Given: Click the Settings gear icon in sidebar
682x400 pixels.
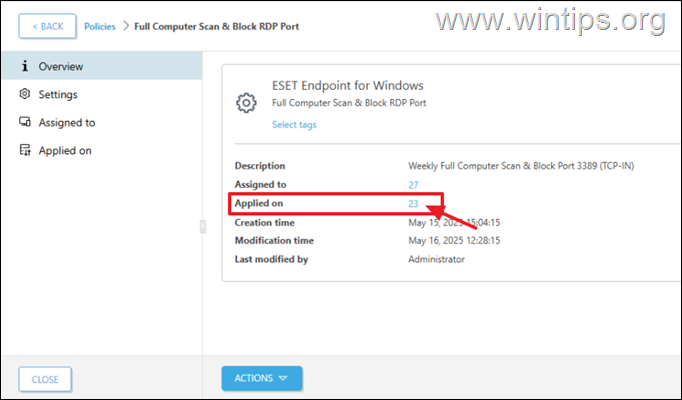Looking at the screenshot, I should click(24, 95).
